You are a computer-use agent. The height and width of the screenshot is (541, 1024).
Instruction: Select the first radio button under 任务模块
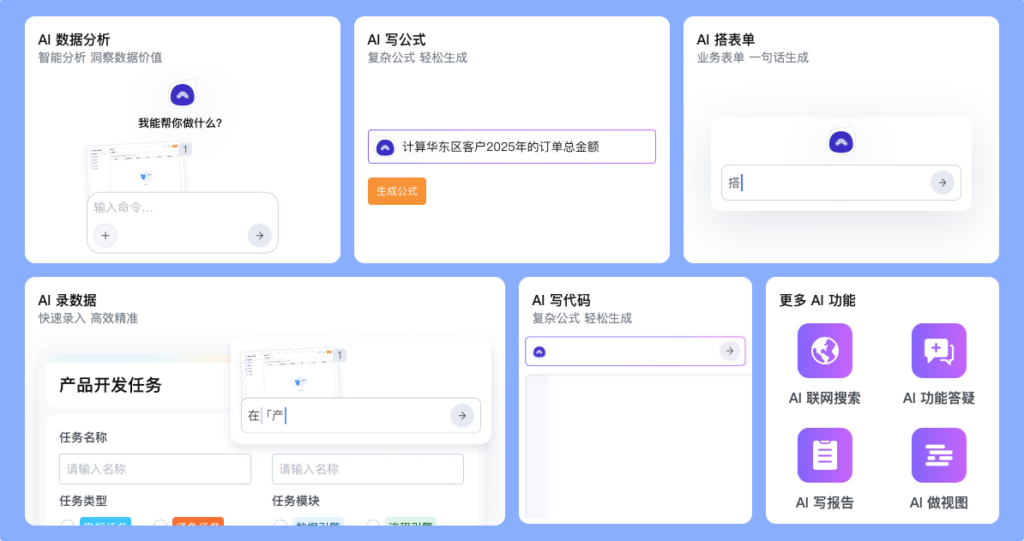pyautogui.click(x=280, y=524)
